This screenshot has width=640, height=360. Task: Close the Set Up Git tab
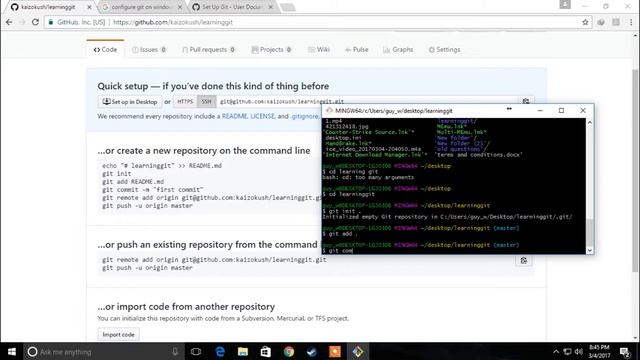(x=271, y=7)
